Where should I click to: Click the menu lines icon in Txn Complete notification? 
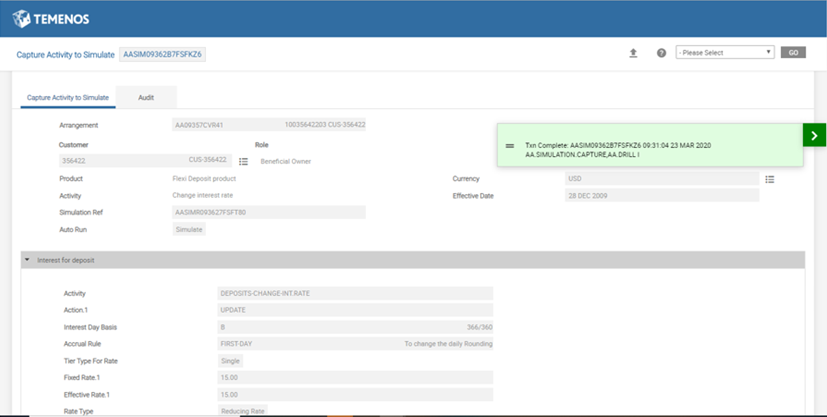point(509,146)
